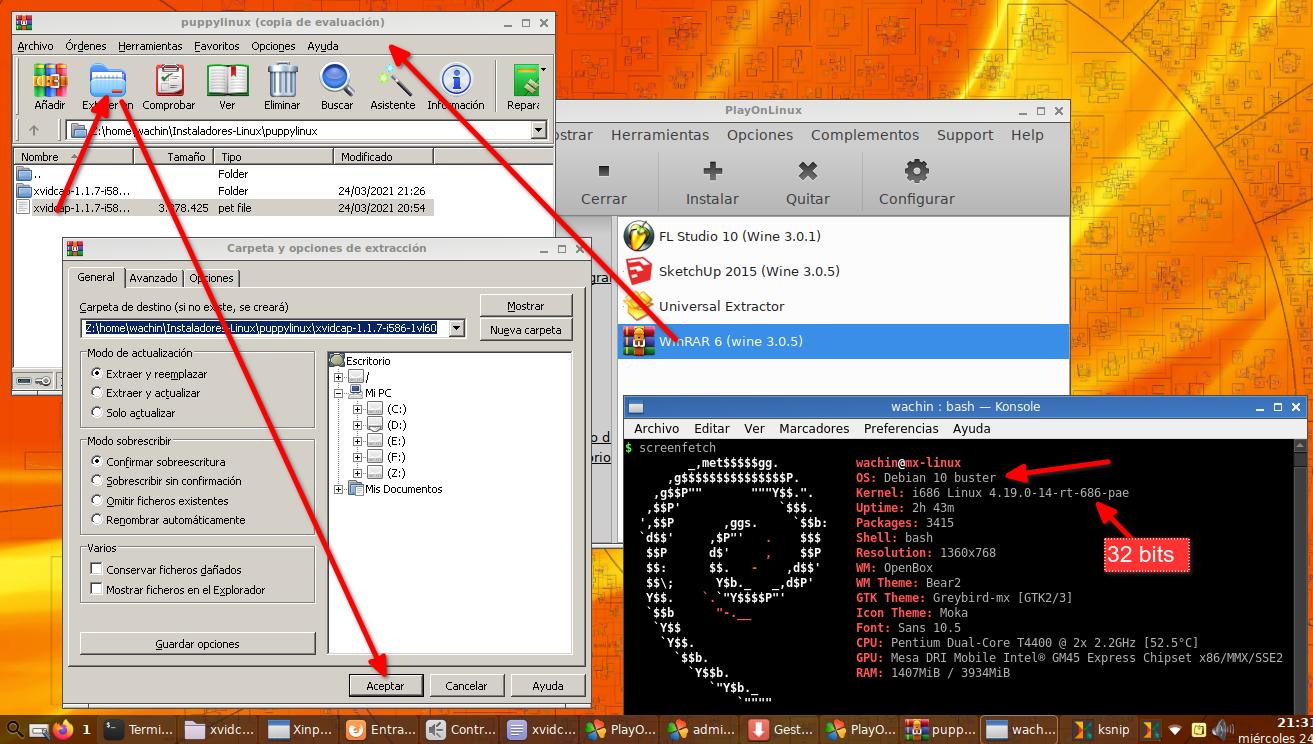Switch to Gest... download manager taskbar item
This screenshot has height=744, width=1313.
click(782, 730)
